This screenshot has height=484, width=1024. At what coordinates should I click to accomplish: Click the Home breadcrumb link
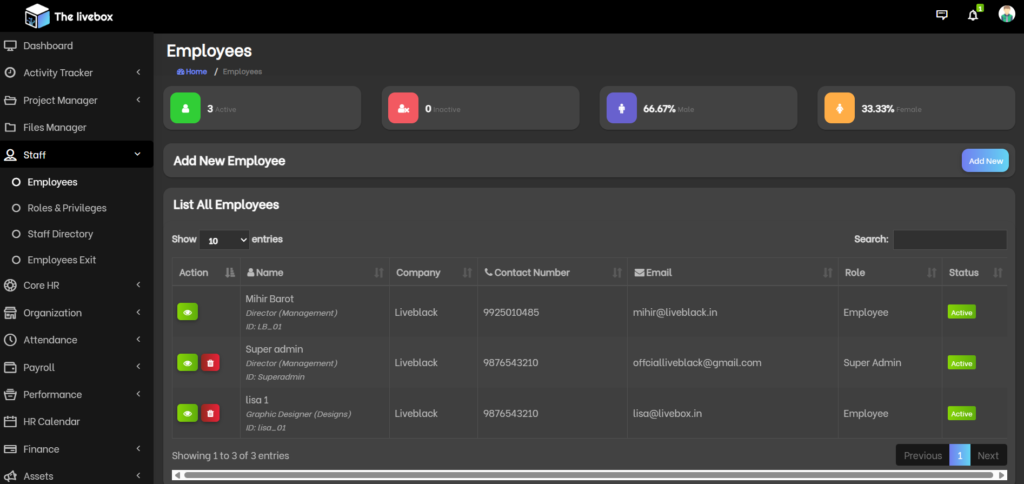[x=192, y=72]
